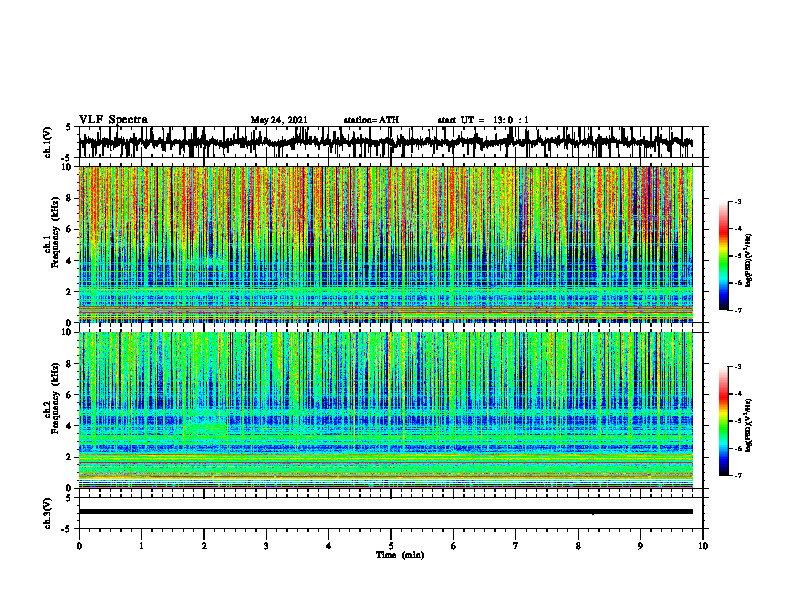The height and width of the screenshot is (612, 792).
Task: Click time axis tick label "5"
Action: [x=391, y=546]
